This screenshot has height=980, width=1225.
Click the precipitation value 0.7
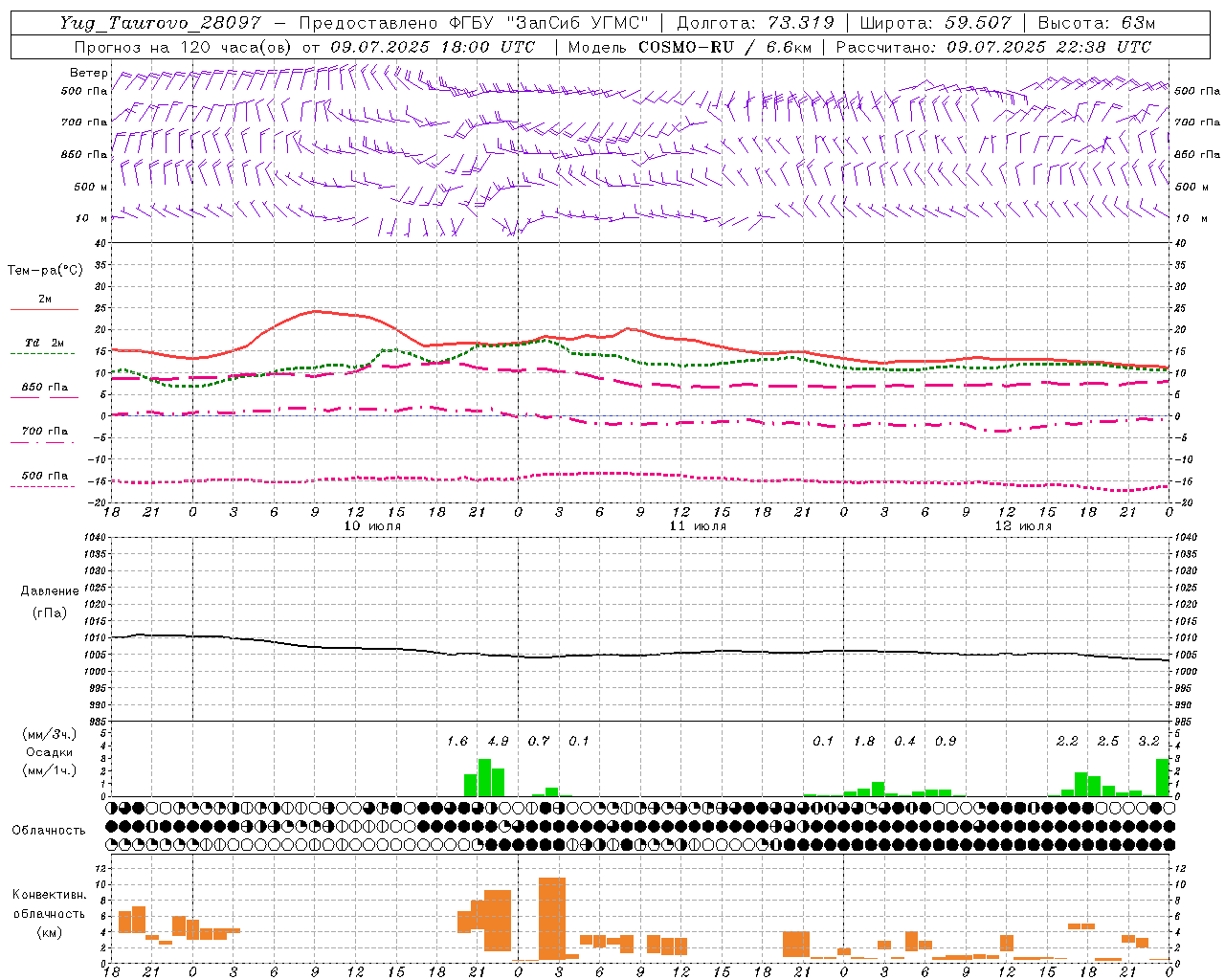point(539,742)
